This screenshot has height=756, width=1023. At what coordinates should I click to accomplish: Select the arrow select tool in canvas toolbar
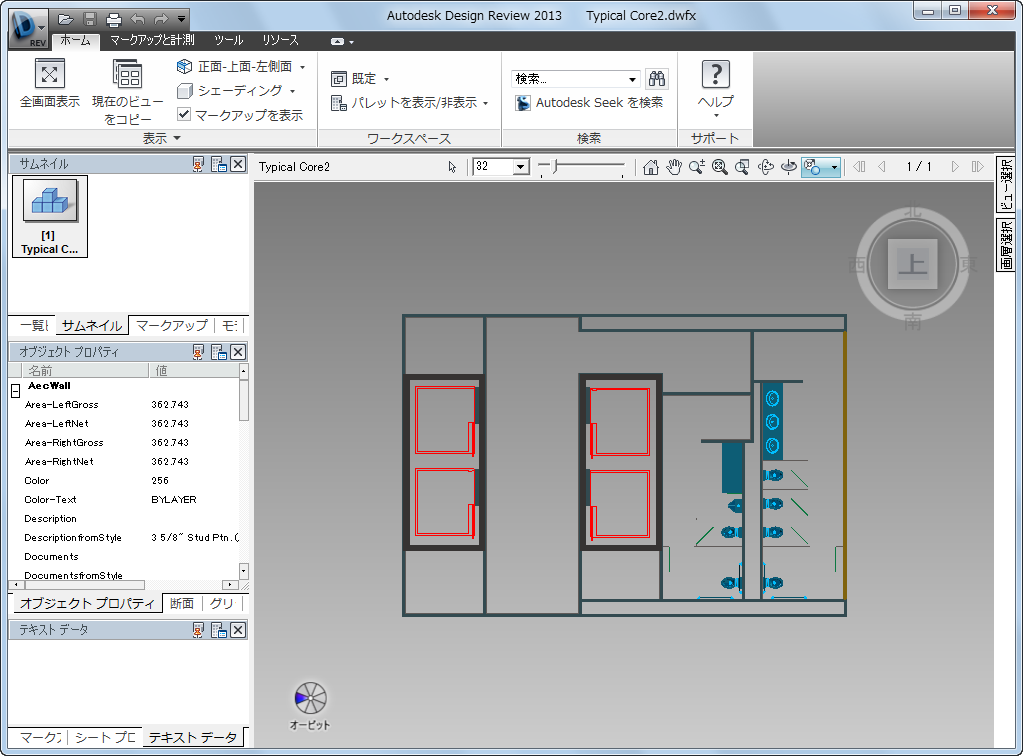[x=452, y=167]
